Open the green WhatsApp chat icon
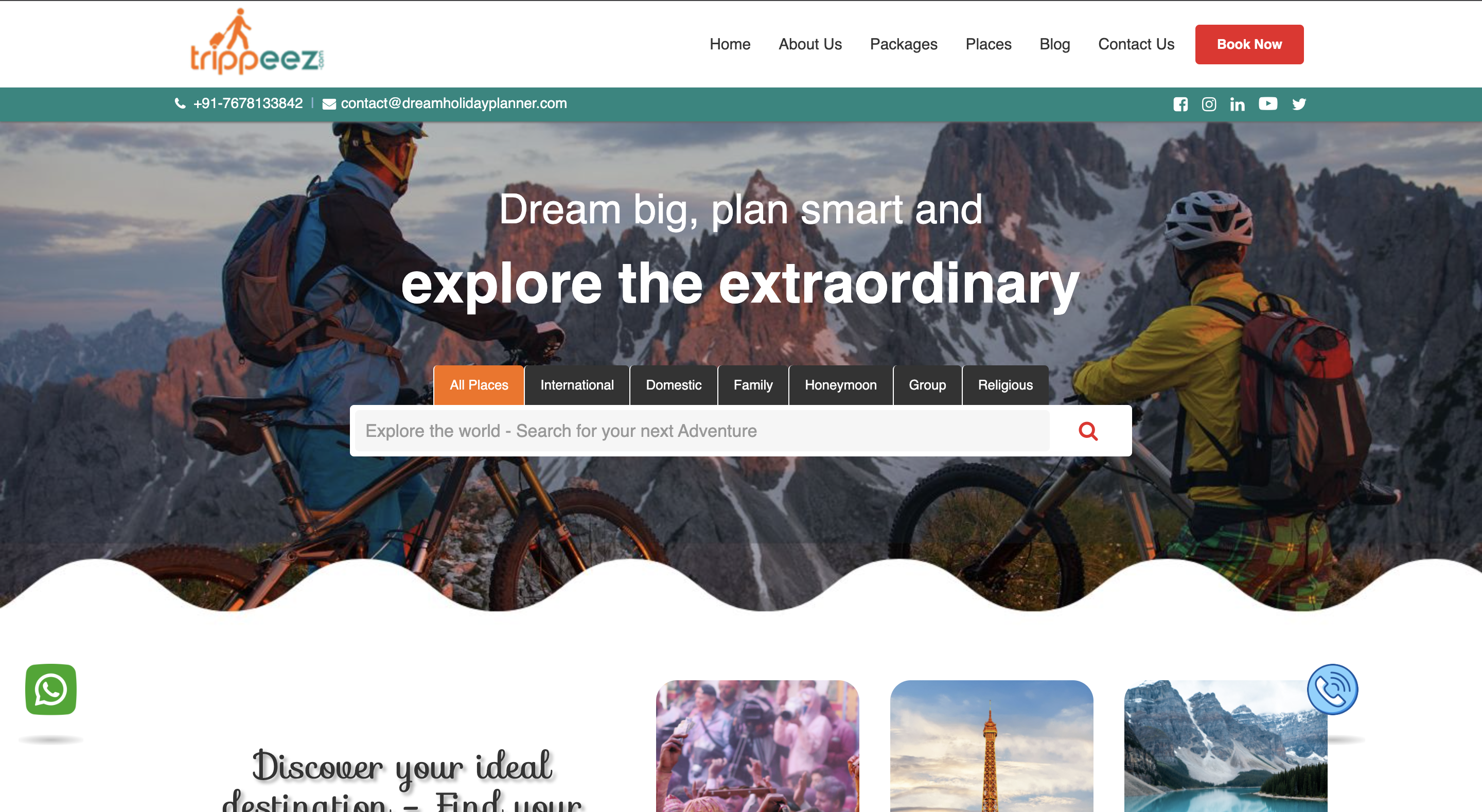 pyautogui.click(x=50, y=690)
